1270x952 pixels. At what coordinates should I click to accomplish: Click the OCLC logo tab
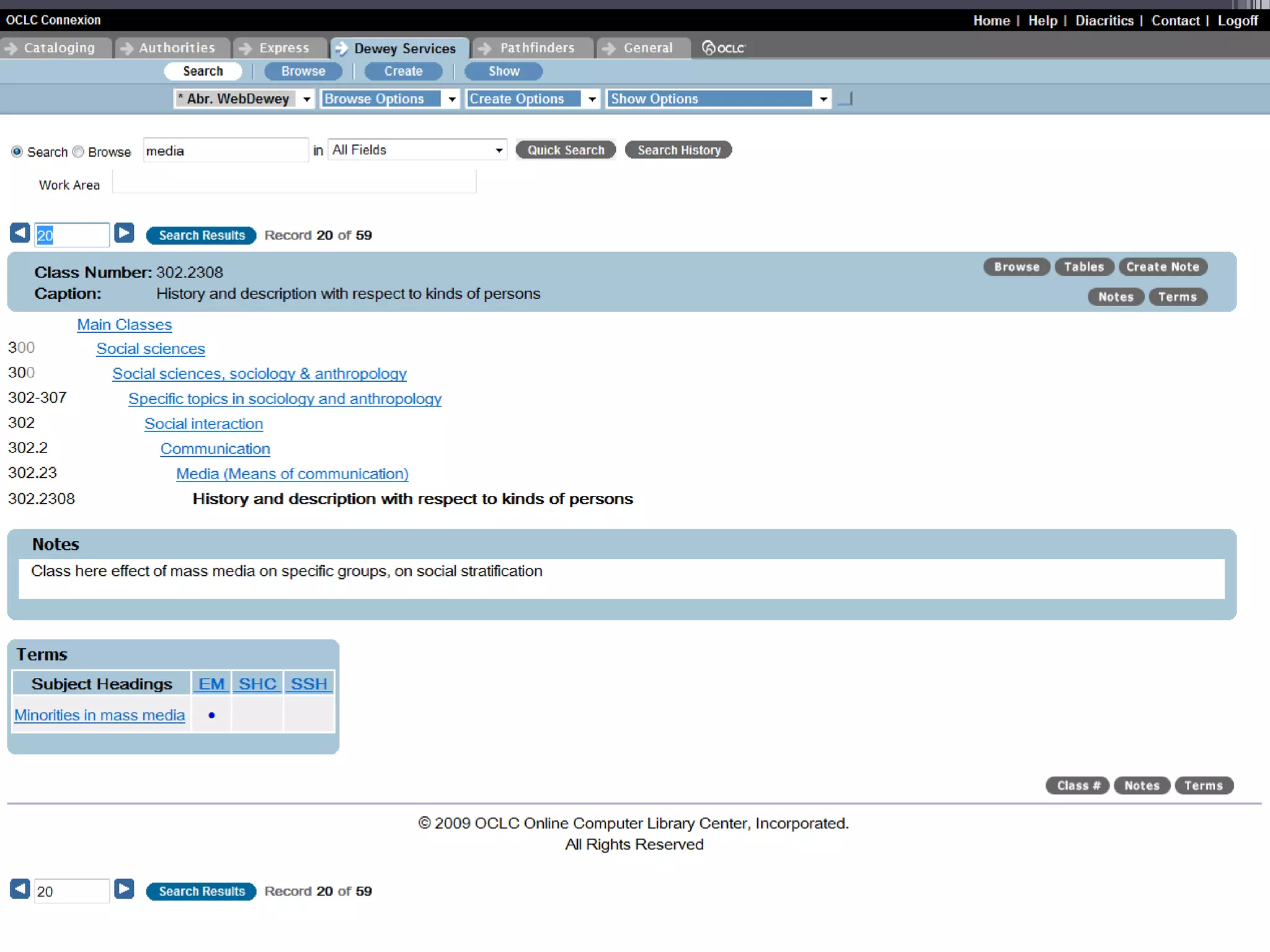click(x=723, y=48)
